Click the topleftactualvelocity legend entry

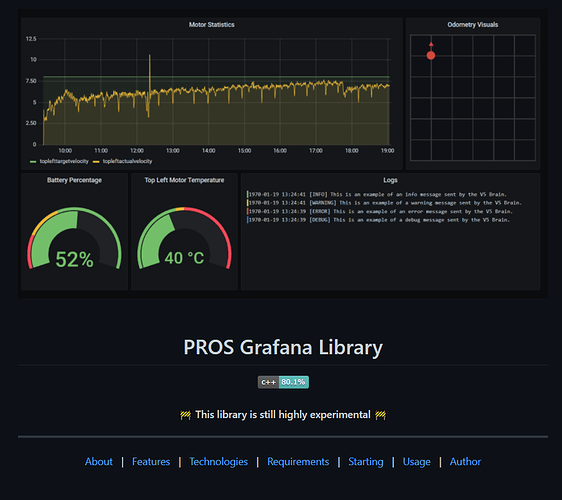(123, 161)
